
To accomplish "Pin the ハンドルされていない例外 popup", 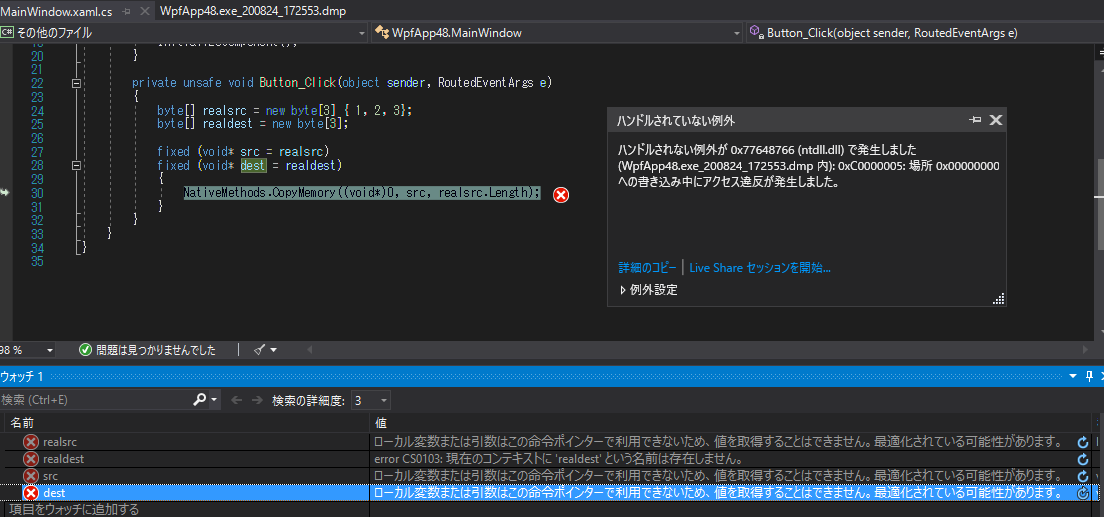I will tap(975, 120).
